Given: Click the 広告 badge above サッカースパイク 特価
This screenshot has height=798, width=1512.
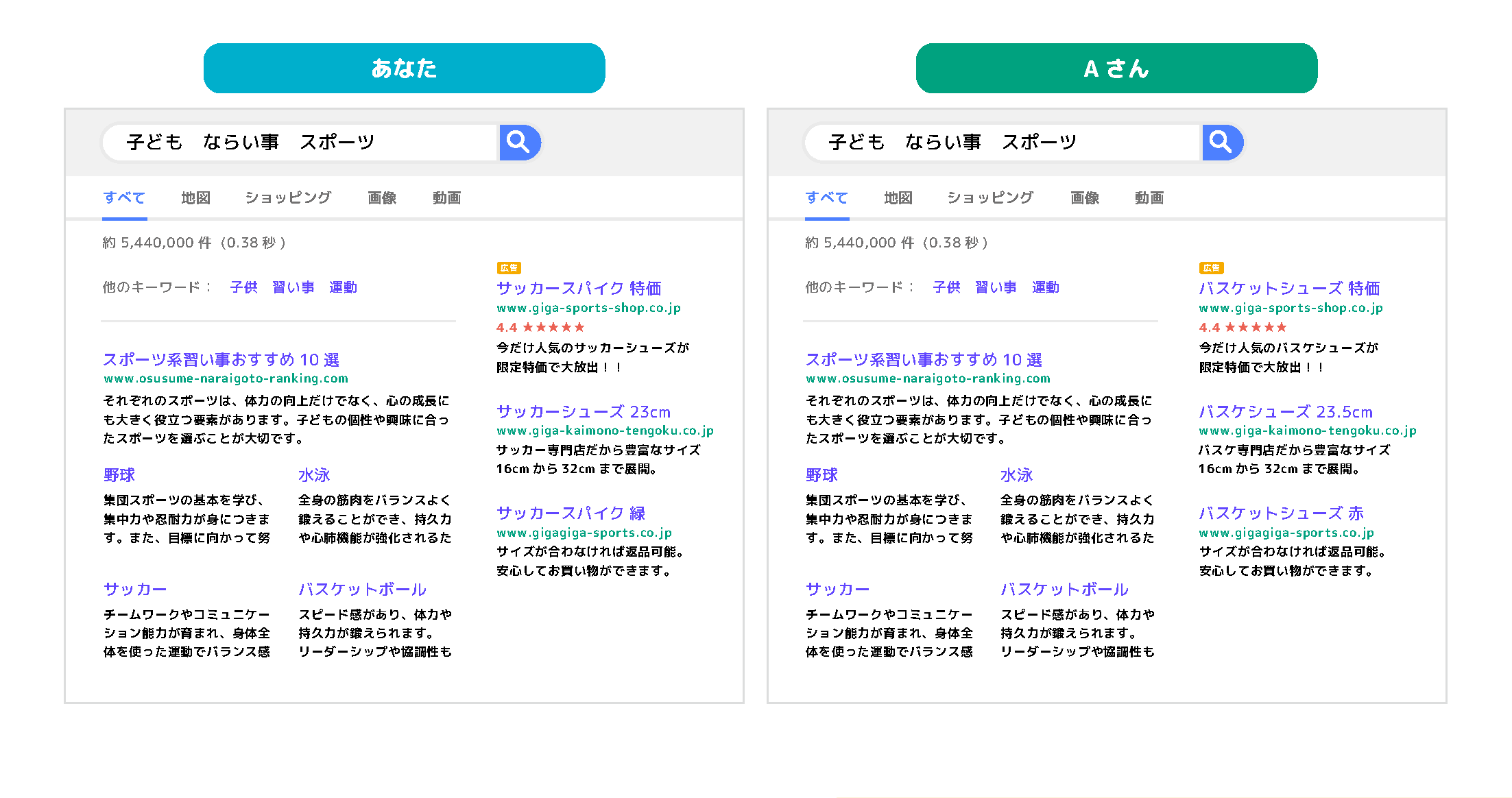Looking at the screenshot, I should 508,267.
